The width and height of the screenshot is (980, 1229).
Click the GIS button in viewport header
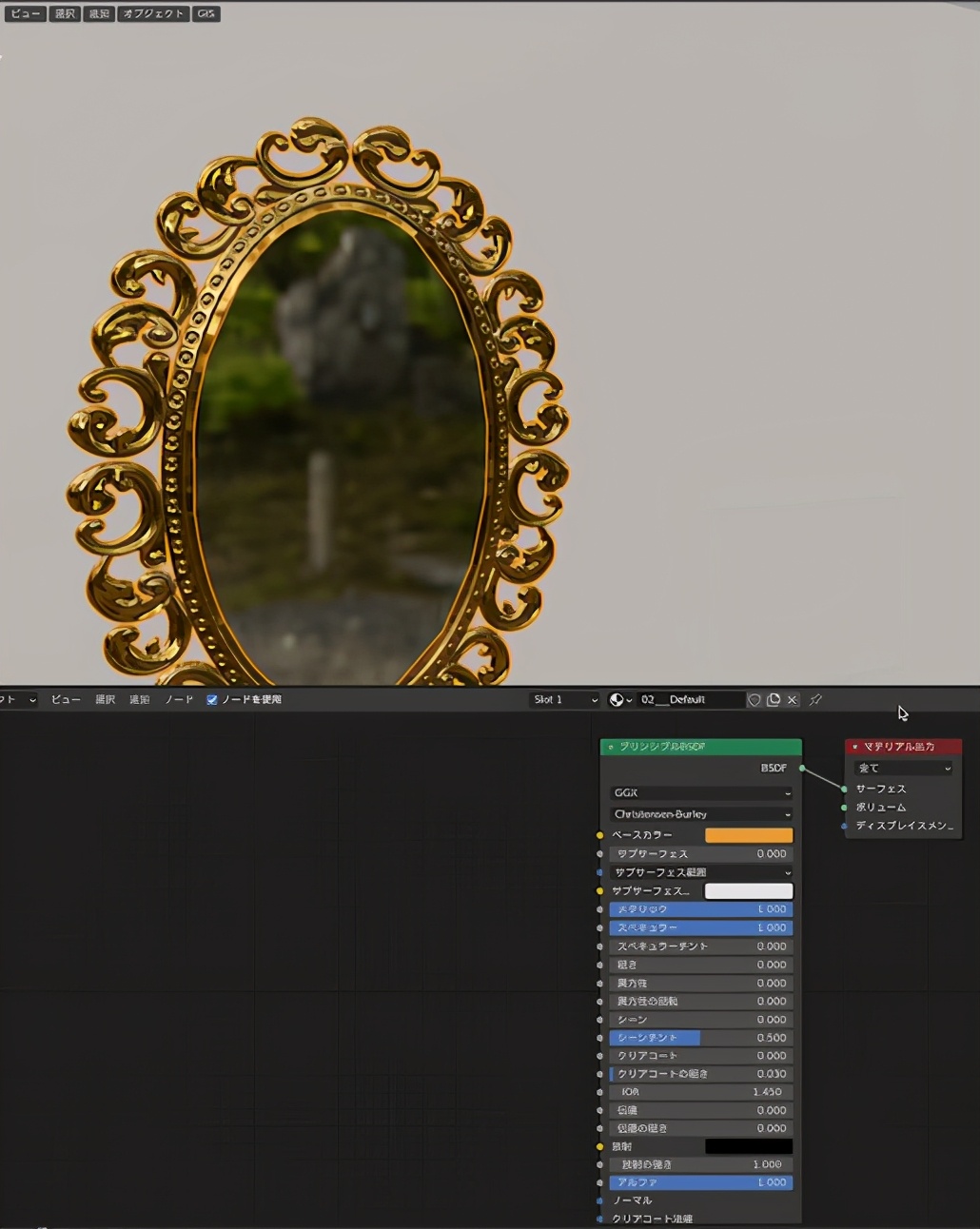(x=206, y=14)
